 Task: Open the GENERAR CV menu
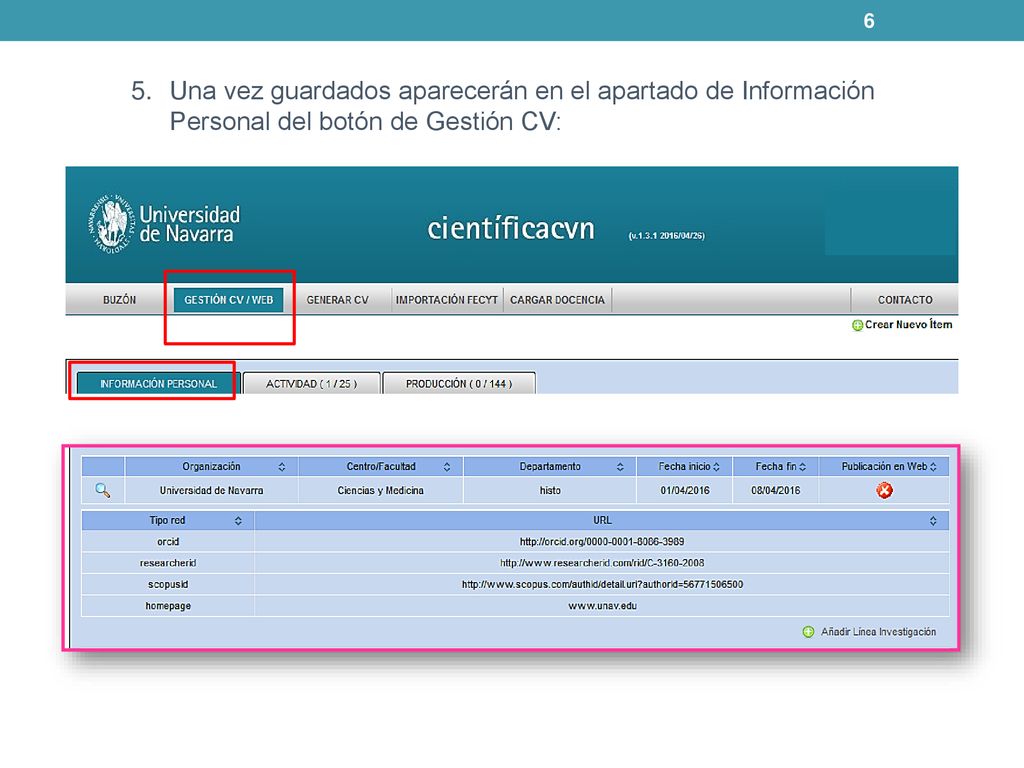tap(338, 300)
